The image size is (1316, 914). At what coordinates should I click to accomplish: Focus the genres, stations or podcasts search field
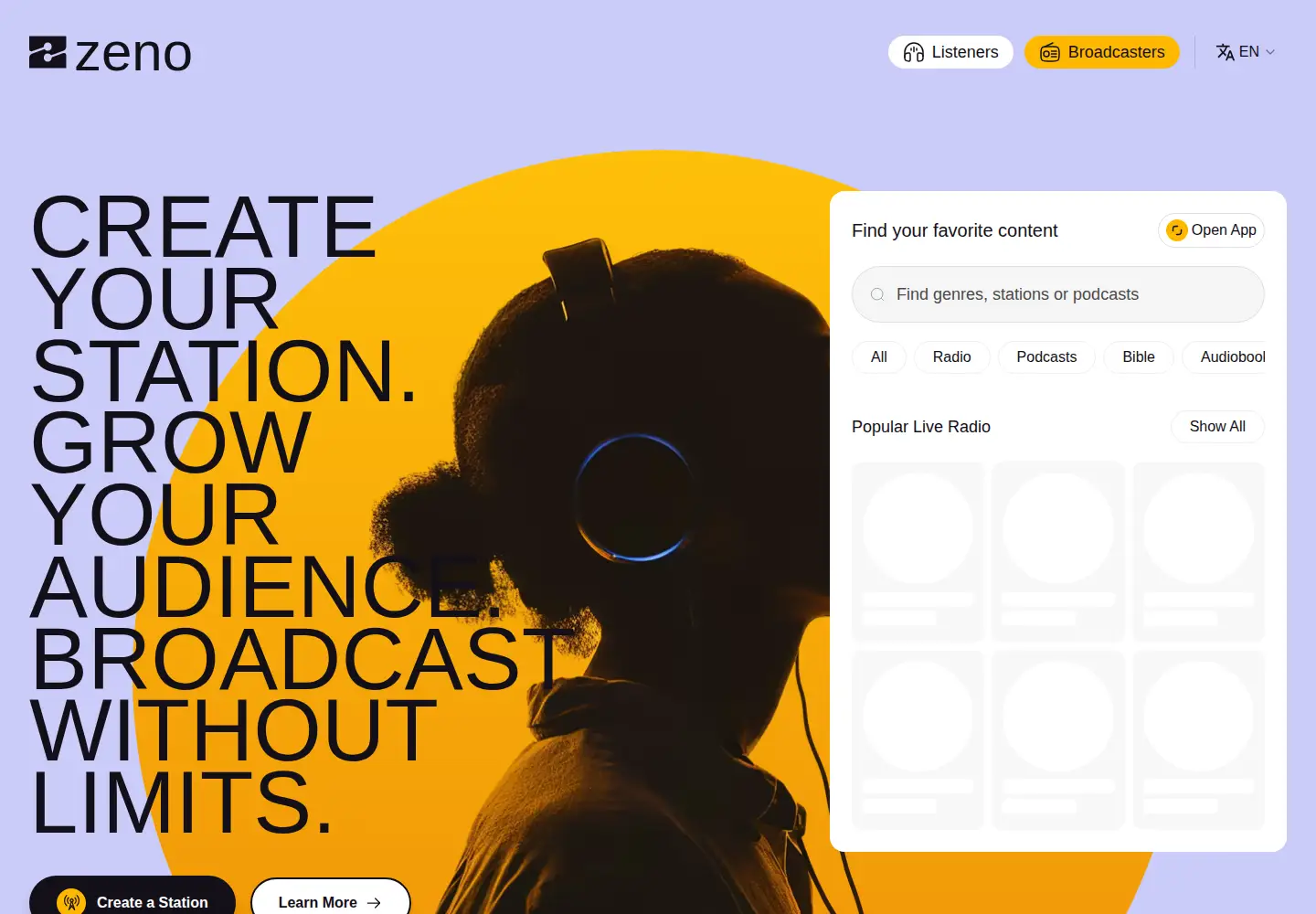(1058, 294)
